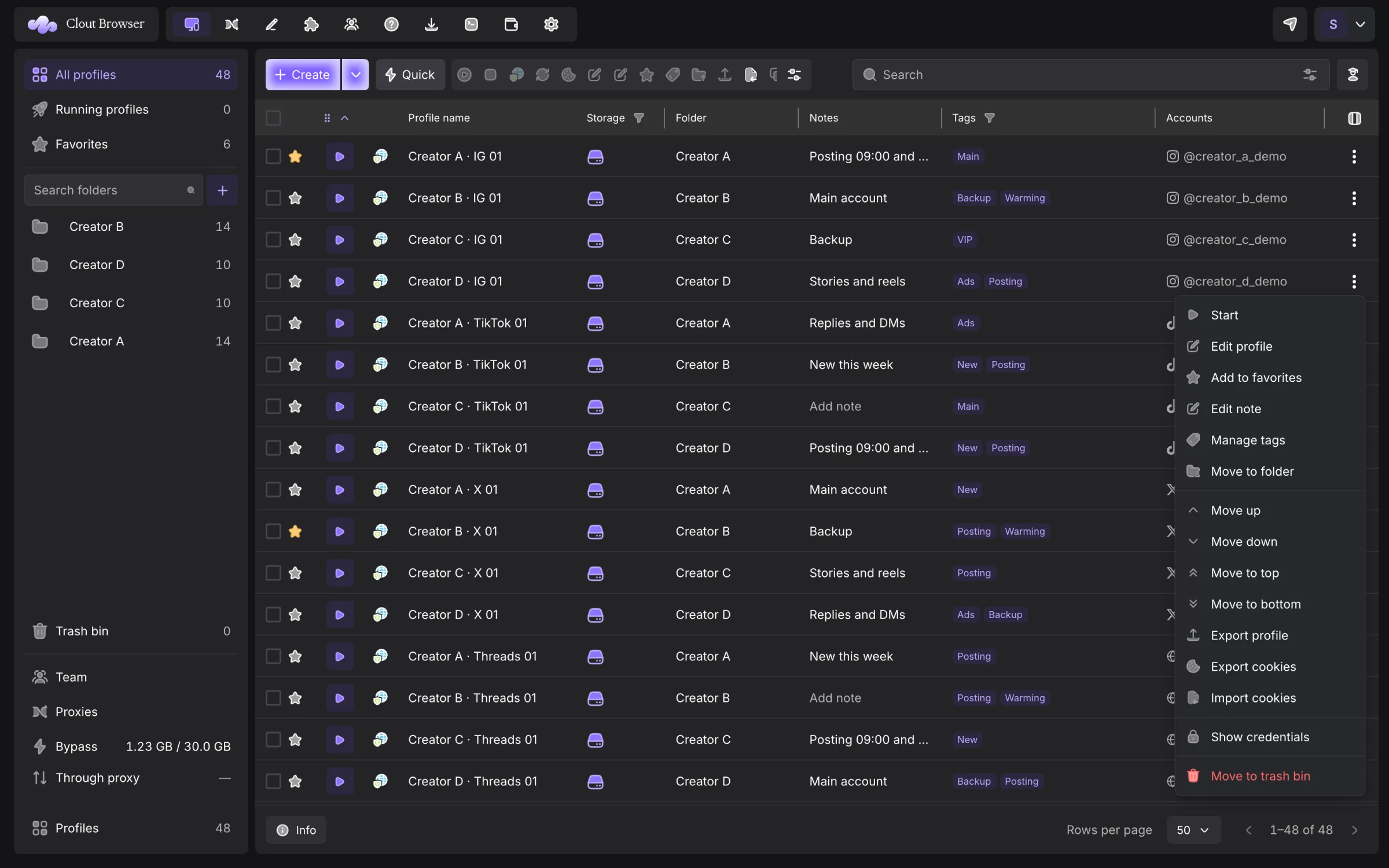Click the tag icon in toolbar
Screen dimensions: 1389x868
pos(673,75)
